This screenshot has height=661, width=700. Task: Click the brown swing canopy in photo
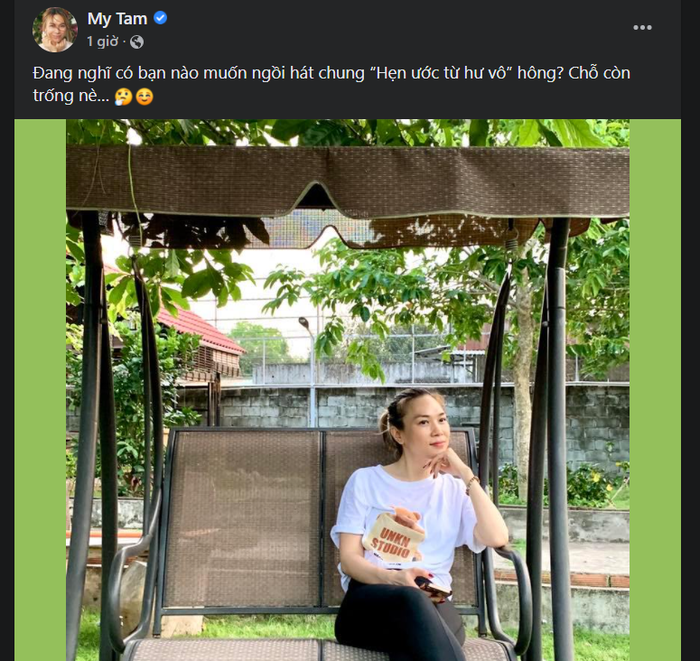coord(348,181)
